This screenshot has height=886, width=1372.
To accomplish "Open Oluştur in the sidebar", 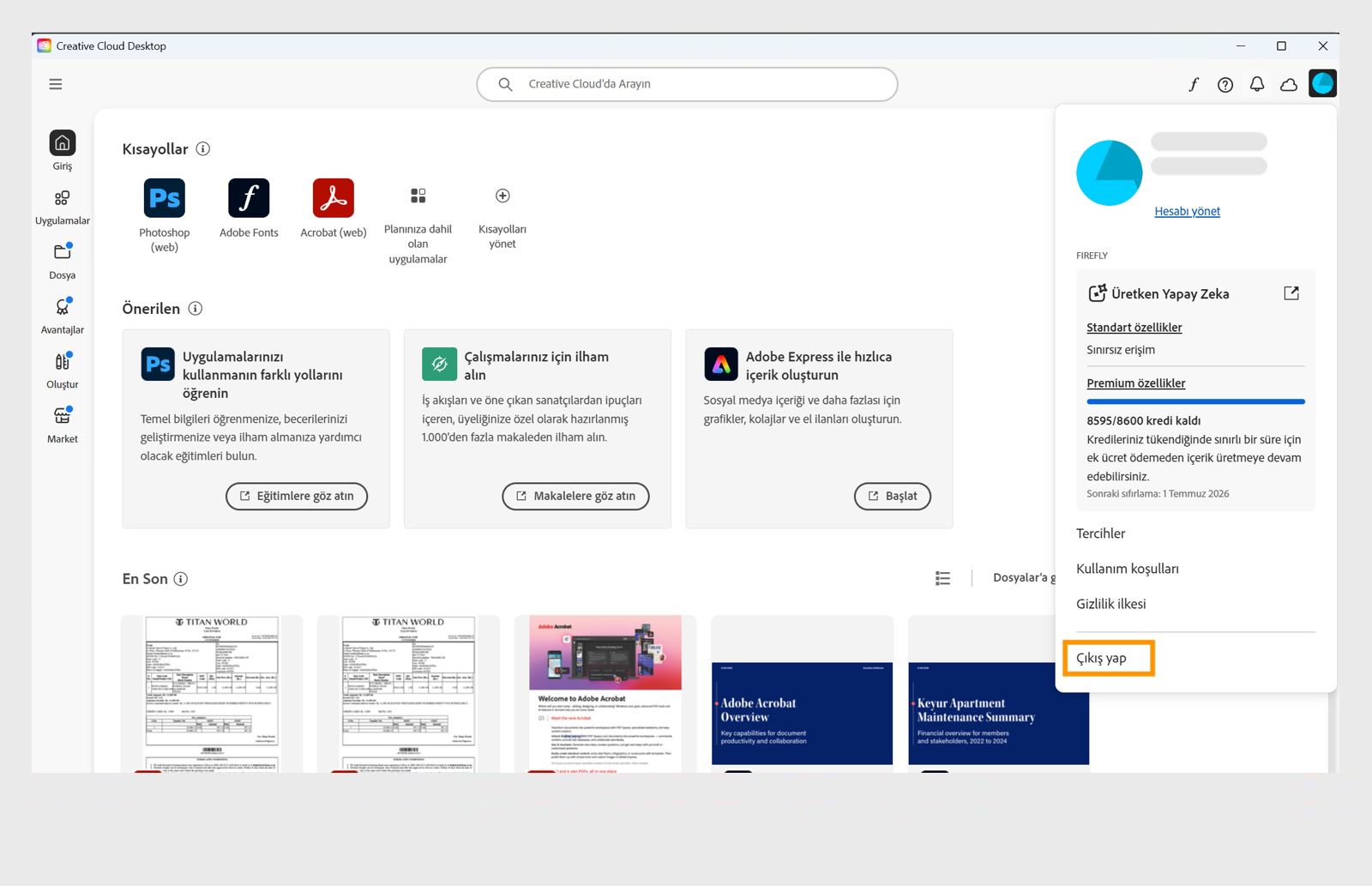I will tap(62, 371).
